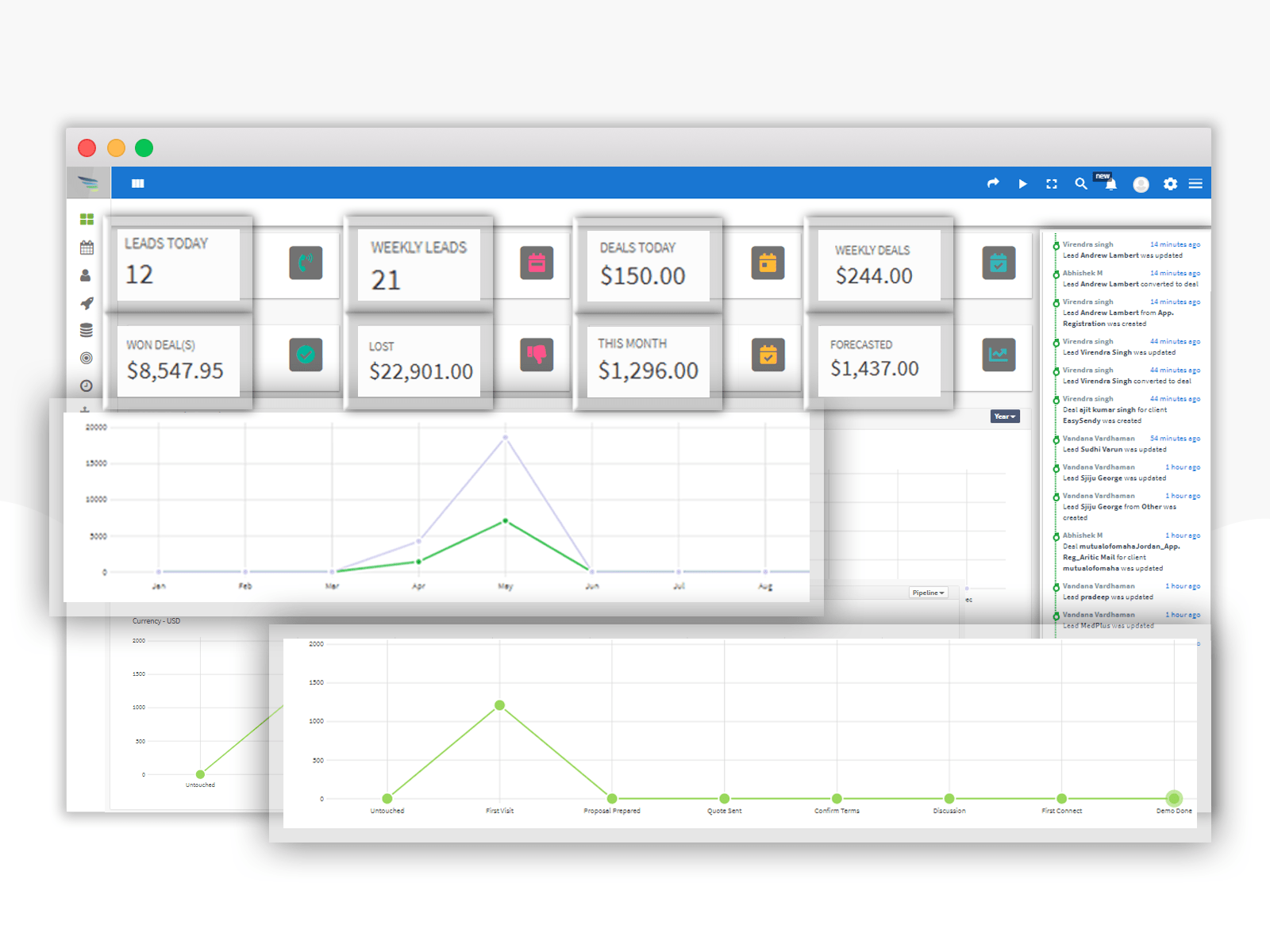The width and height of the screenshot is (1270, 952).
Task: Click the May point on green line
Action: pos(506,521)
